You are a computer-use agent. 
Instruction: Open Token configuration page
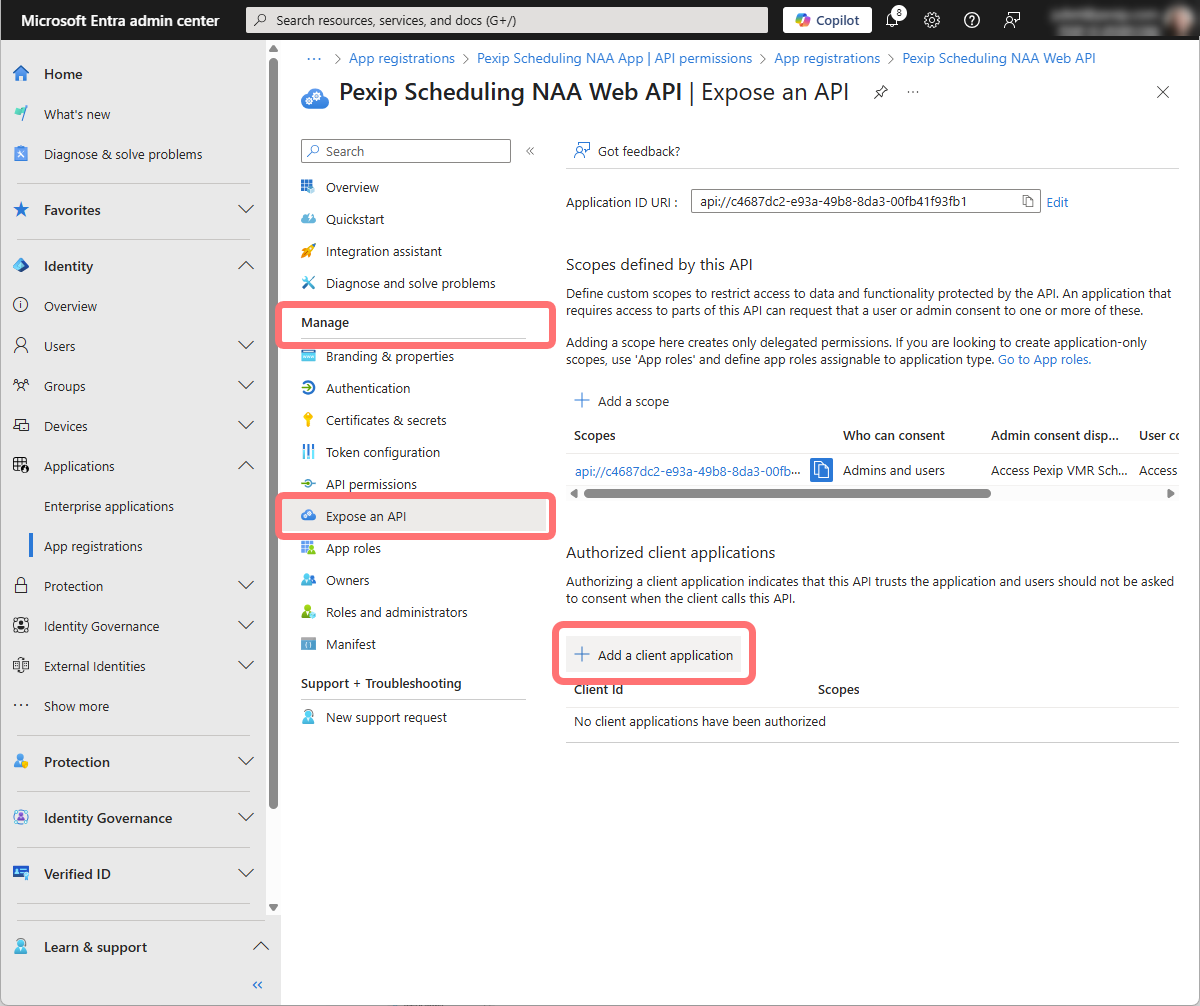(x=382, y=452)
